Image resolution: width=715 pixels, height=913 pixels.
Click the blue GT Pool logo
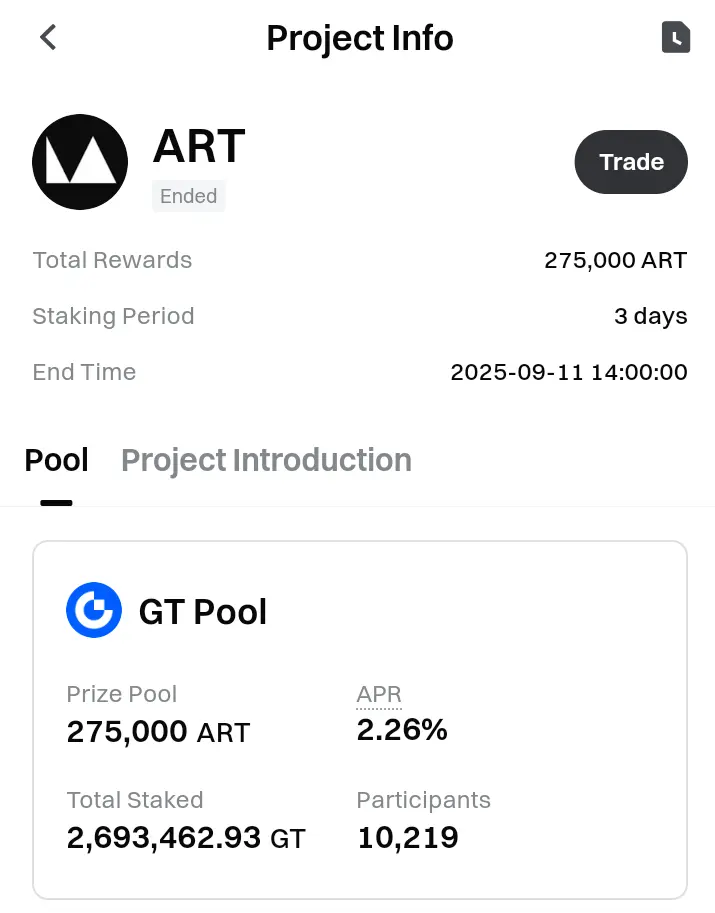pos(94,610)
